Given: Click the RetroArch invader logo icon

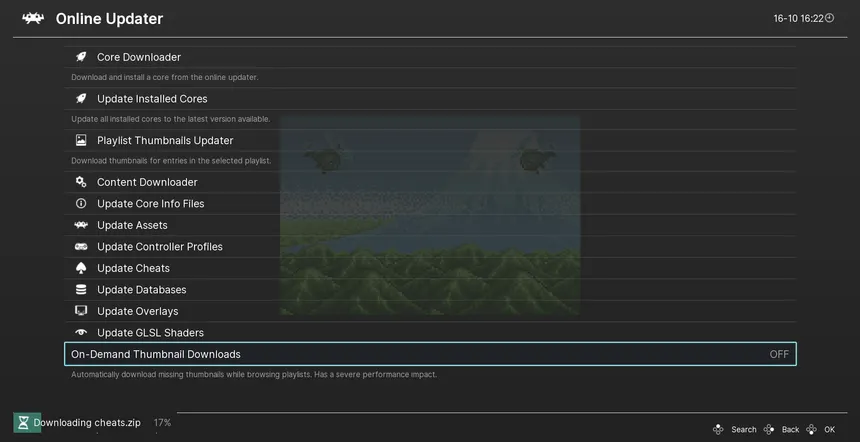Looking at the screenshot, I should pyautogui.click(x=33, y=19).
